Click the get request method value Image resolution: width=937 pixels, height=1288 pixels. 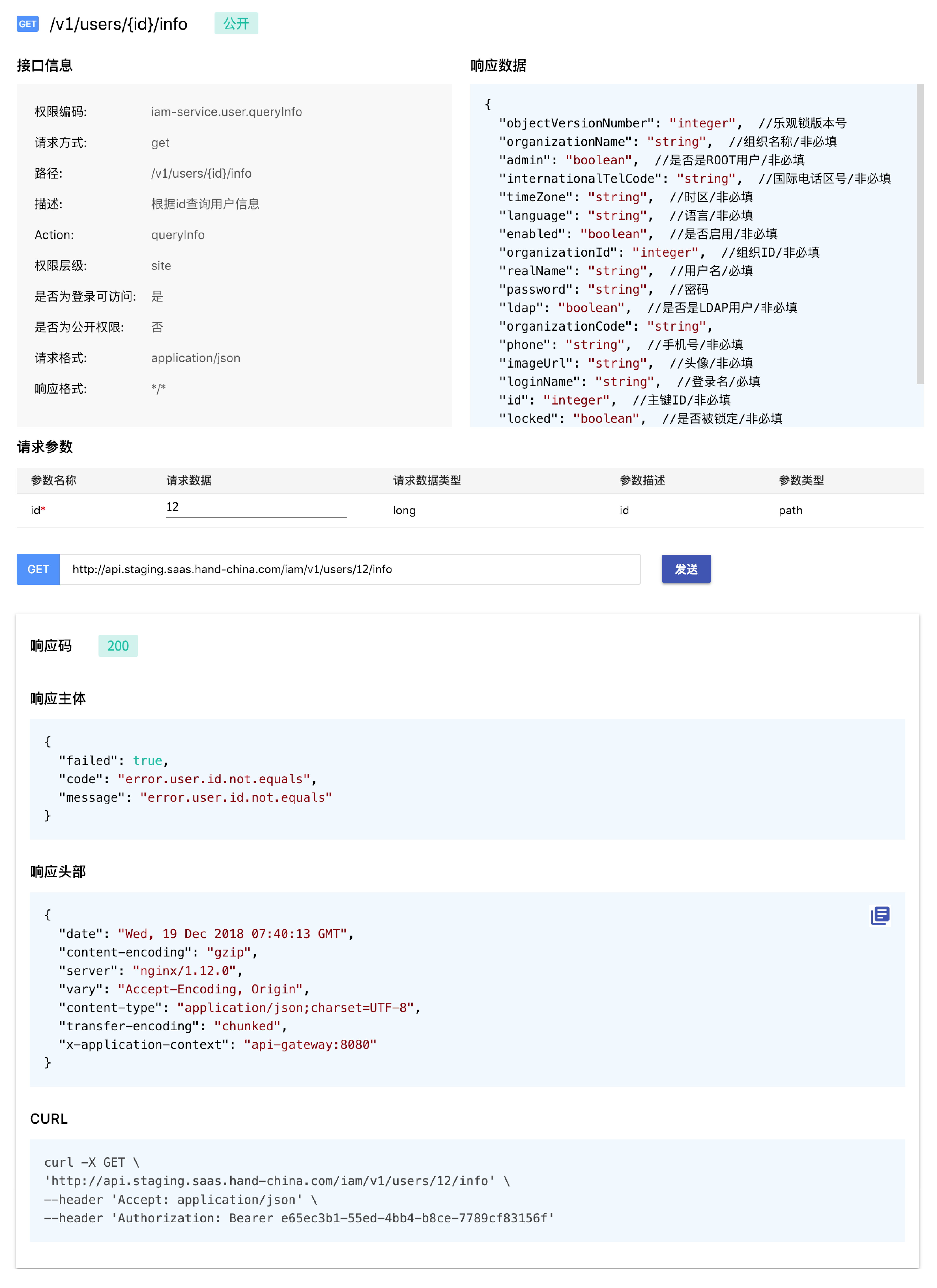point(160,143)
